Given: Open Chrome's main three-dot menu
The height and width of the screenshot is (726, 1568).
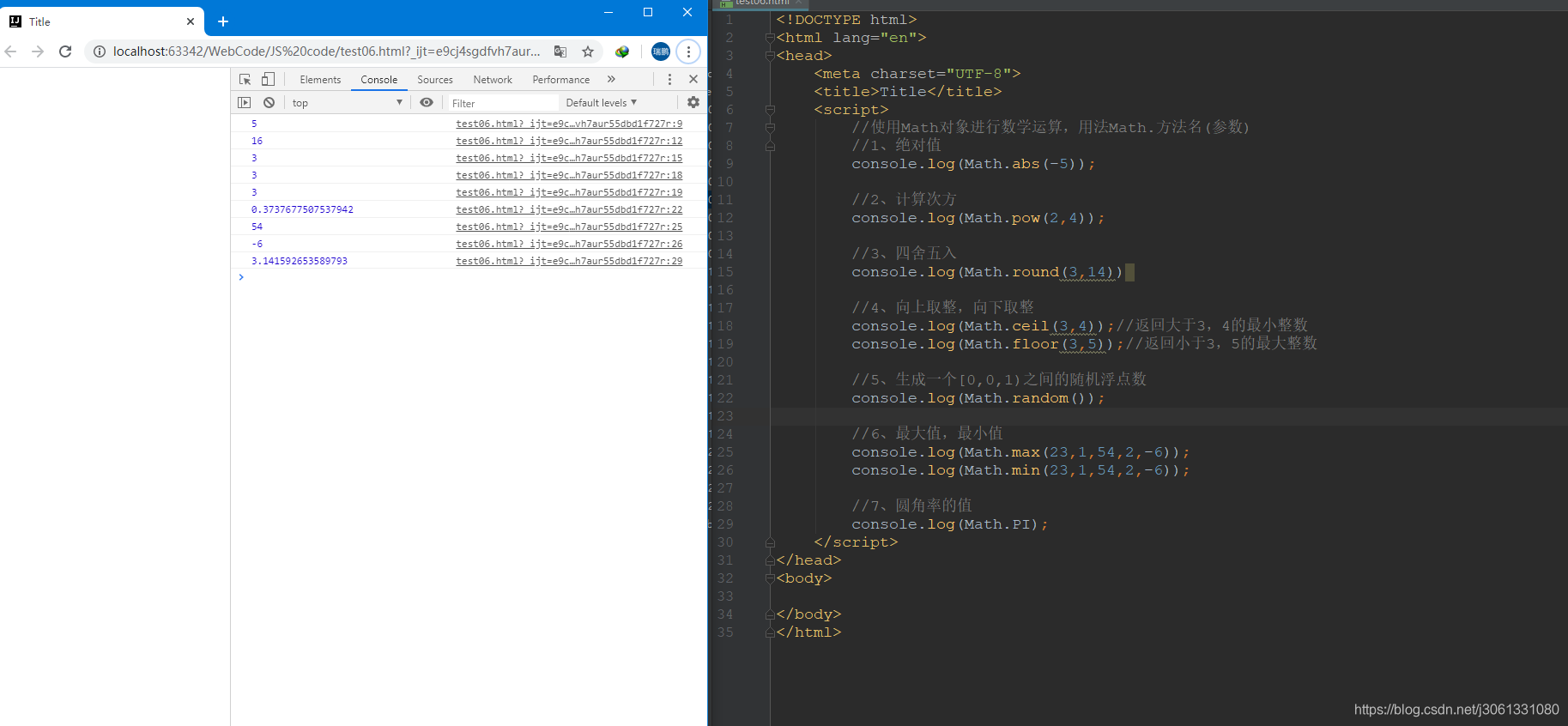Looking at the screenshot, I should [688, 51].
